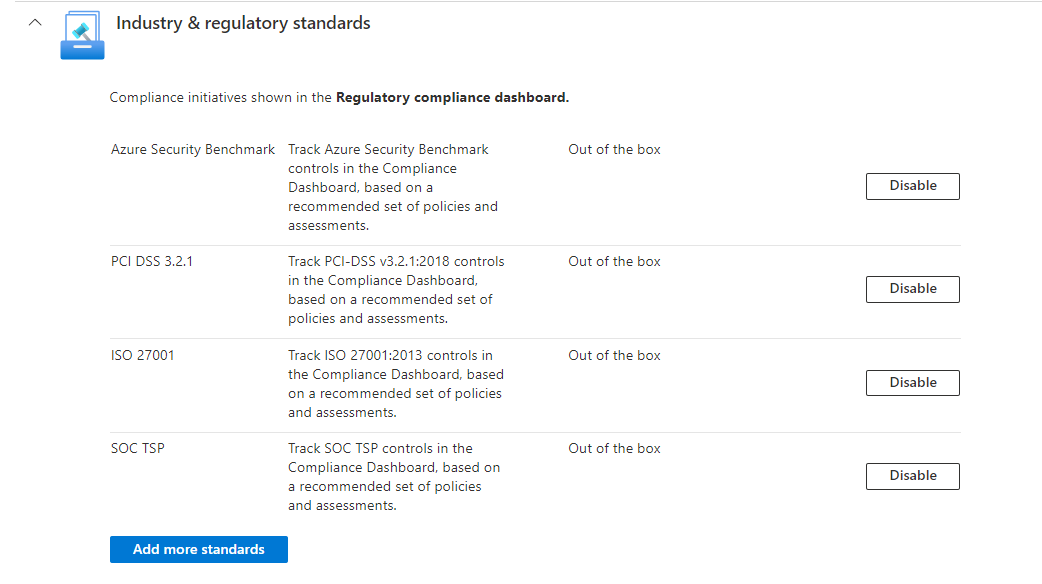Select the SOC TSP standard name

point(138,449)
